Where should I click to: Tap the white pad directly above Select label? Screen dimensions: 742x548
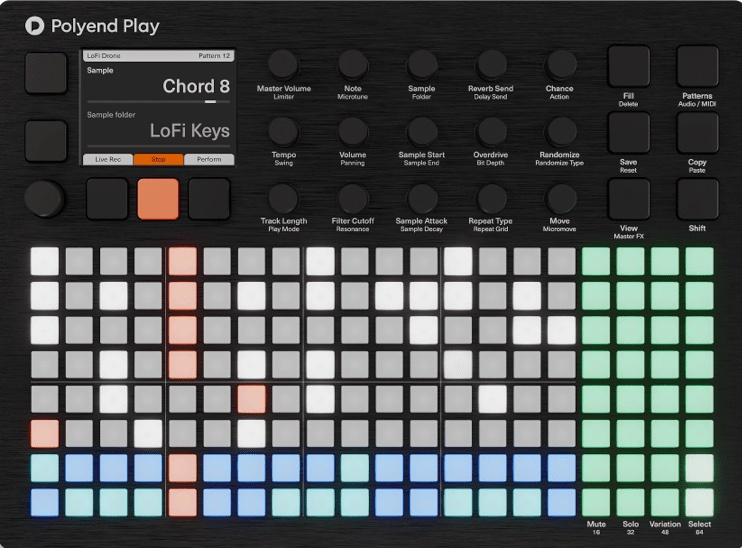[x=699, y=502]
